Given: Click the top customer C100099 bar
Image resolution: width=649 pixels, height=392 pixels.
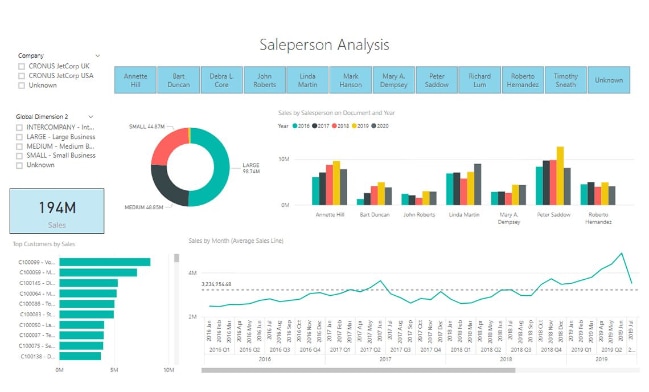Looking at the screenshot, I should (x=105, y=262).
